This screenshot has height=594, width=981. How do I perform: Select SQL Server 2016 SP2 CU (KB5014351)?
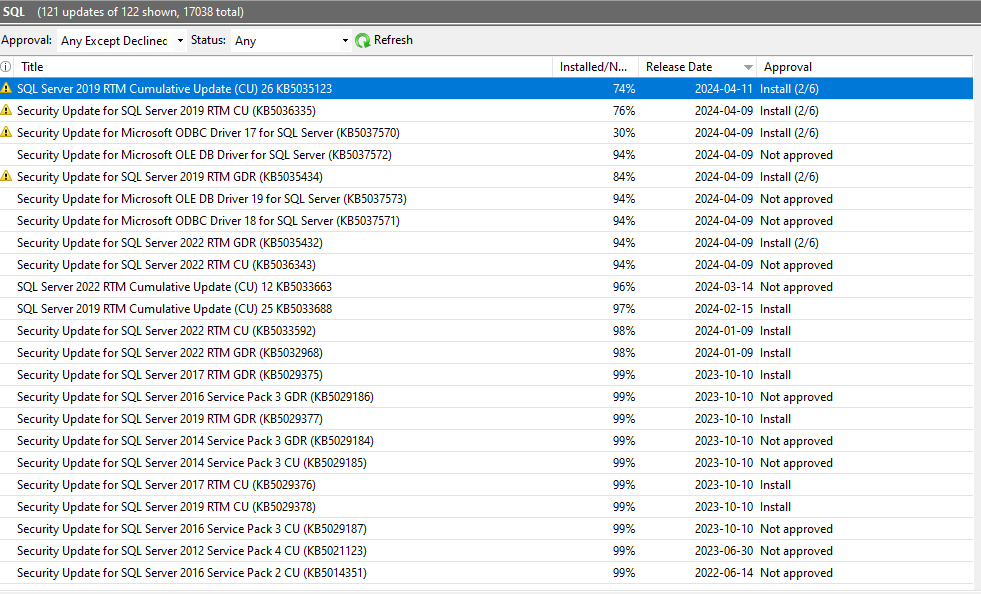click(486, 573)
